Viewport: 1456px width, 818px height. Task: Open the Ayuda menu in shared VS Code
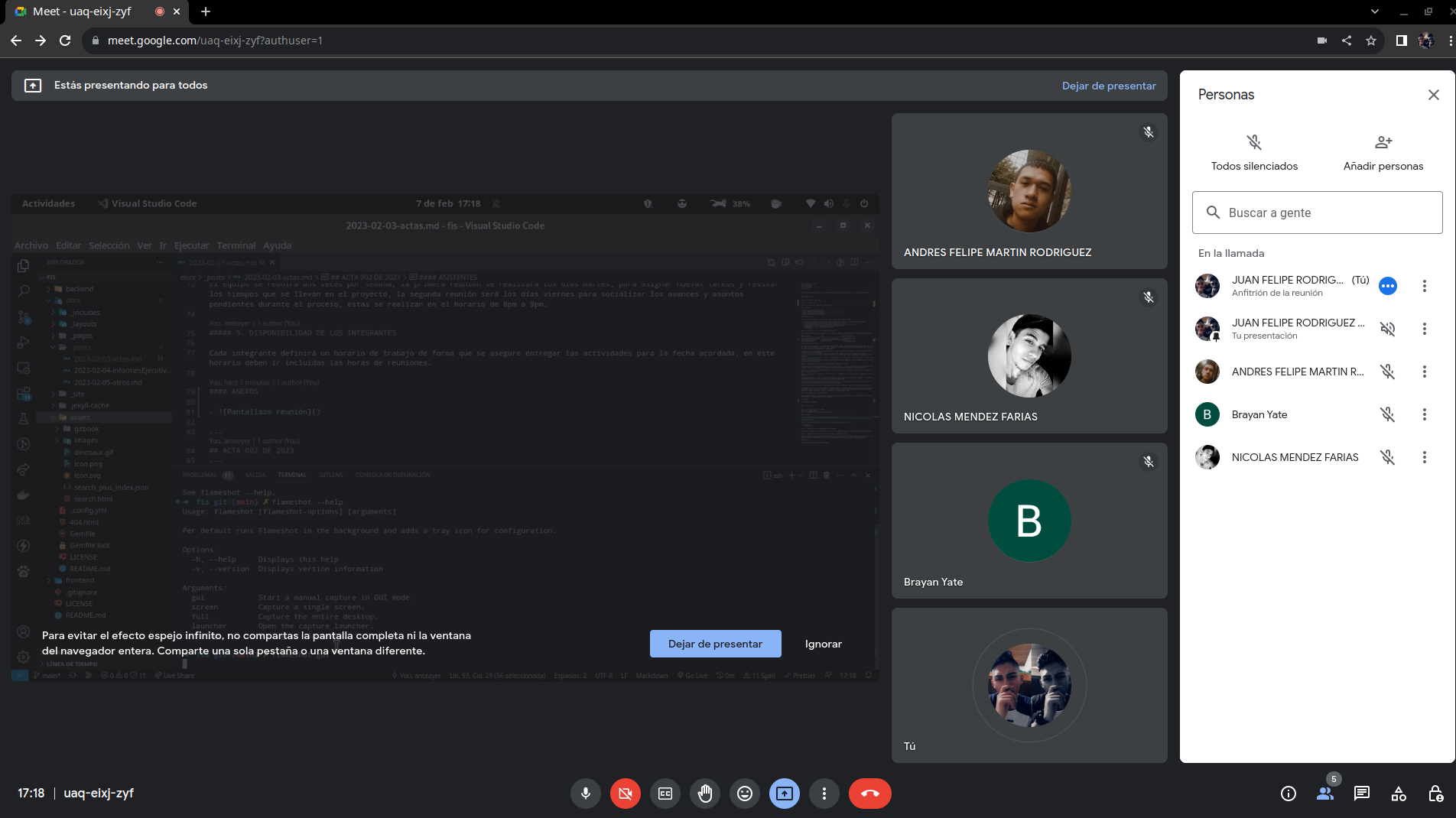pyautogui.click(x=278, y=245)
